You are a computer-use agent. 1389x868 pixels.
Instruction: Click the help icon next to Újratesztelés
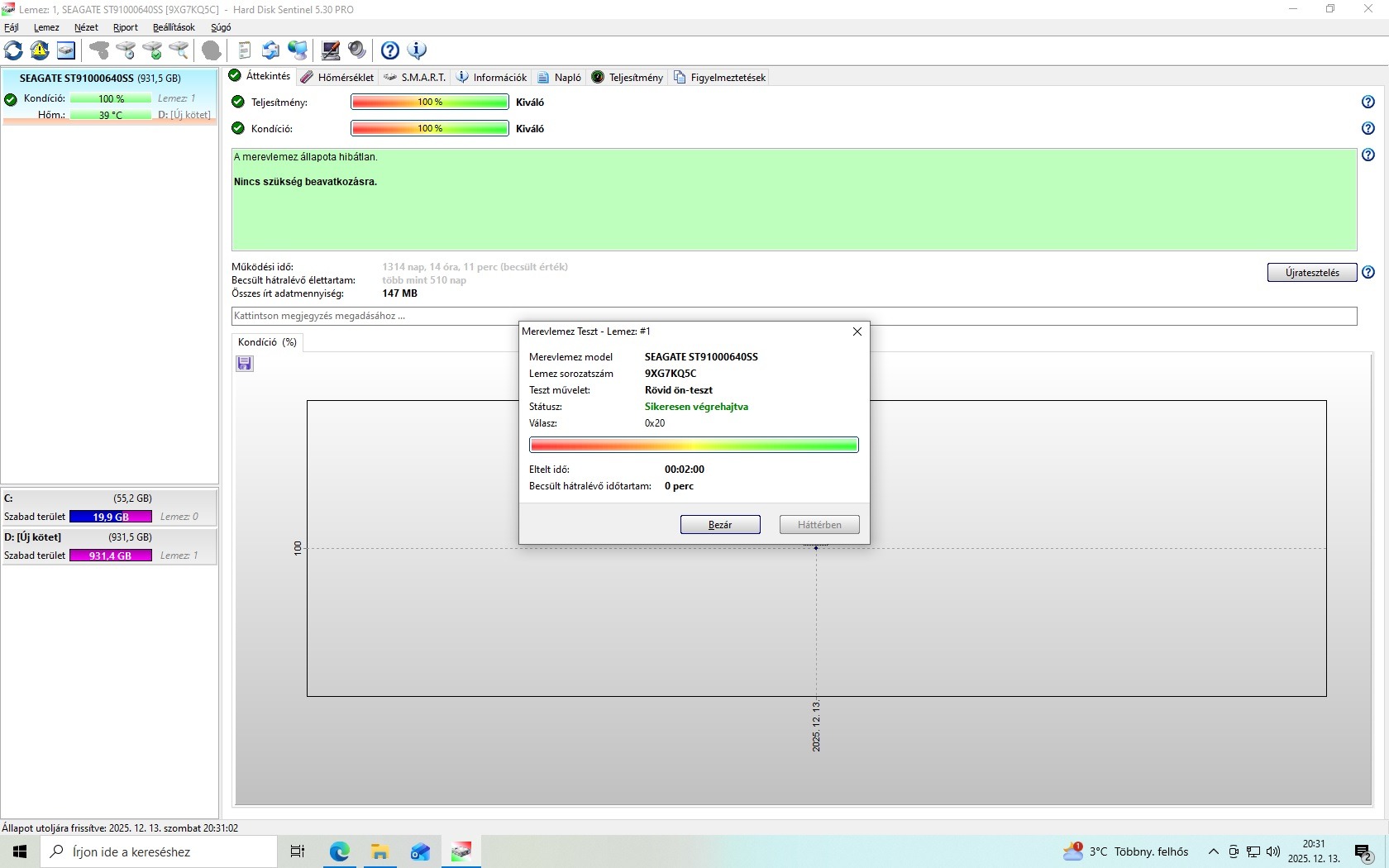coord(1368,272)
